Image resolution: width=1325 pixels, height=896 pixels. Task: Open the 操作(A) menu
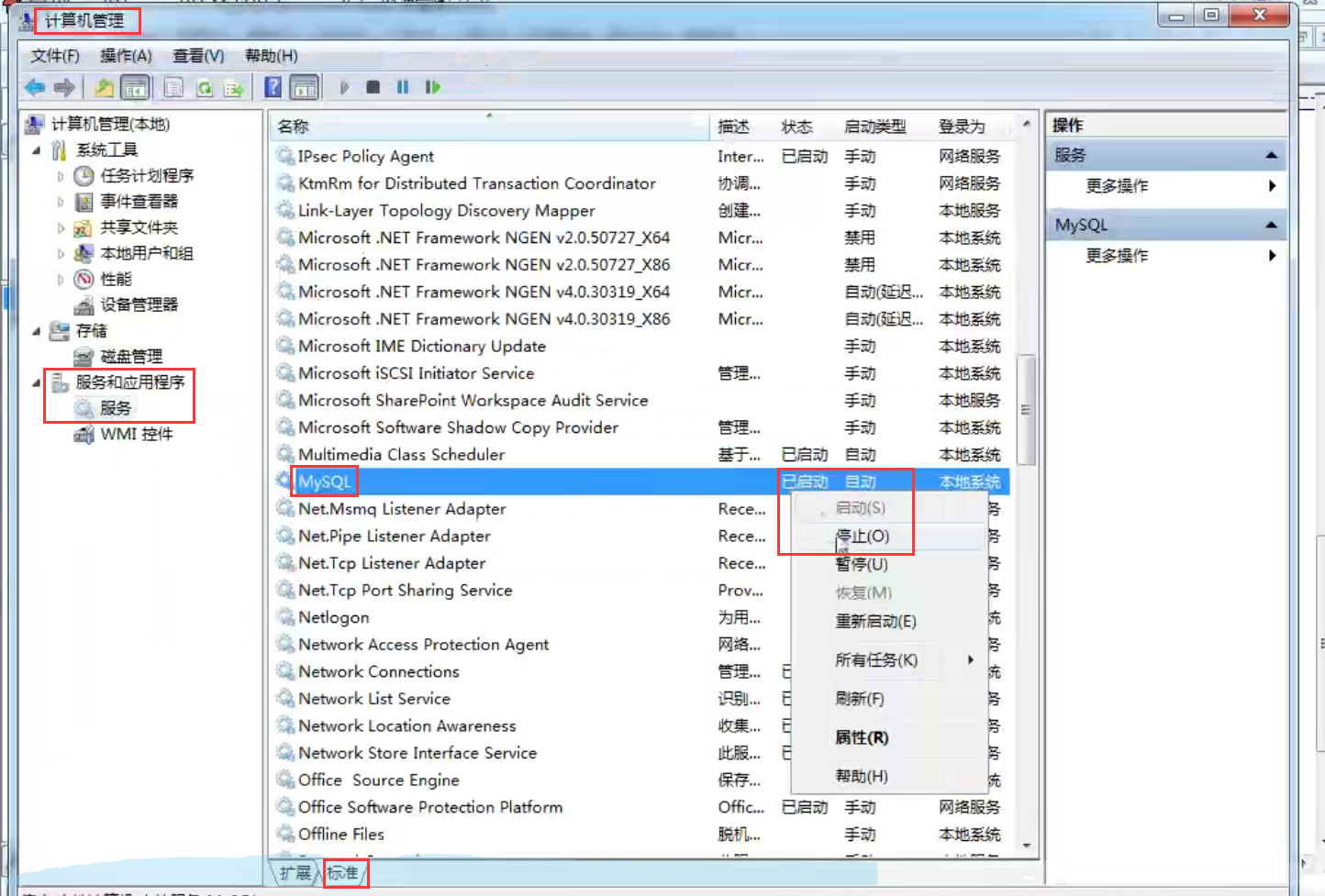point(126,56)
